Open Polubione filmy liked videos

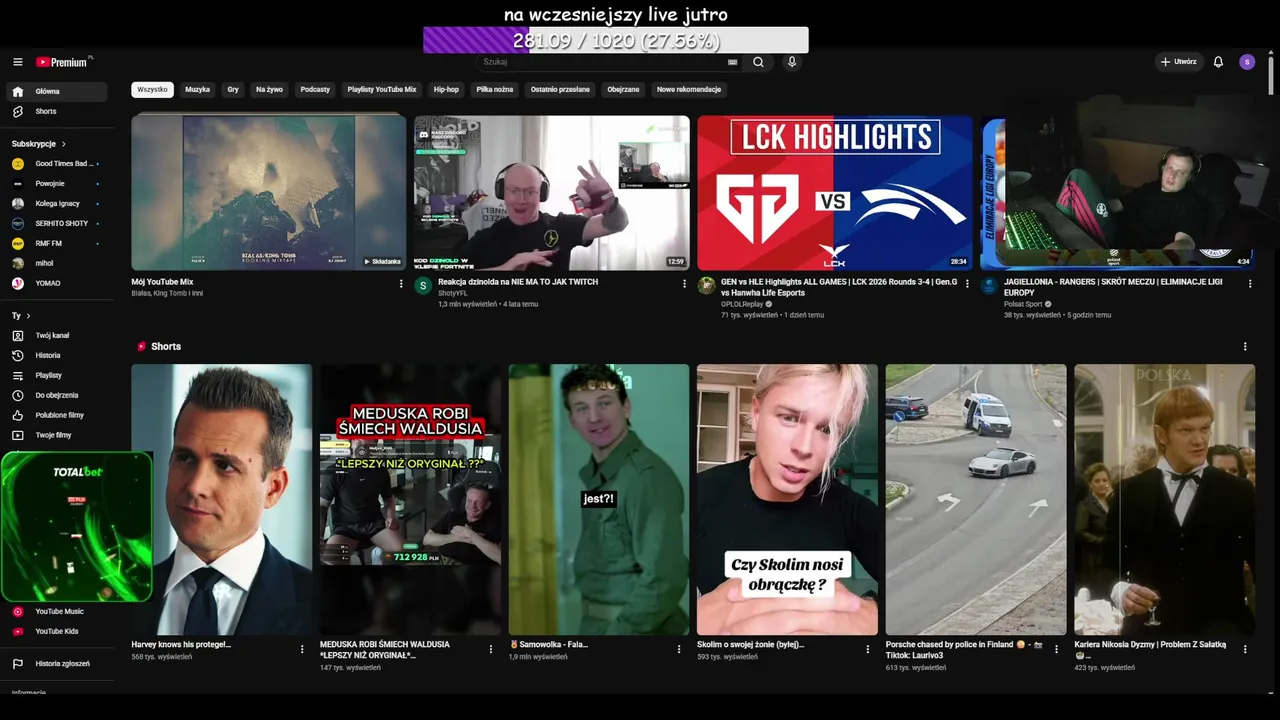(x=57, y=415)
